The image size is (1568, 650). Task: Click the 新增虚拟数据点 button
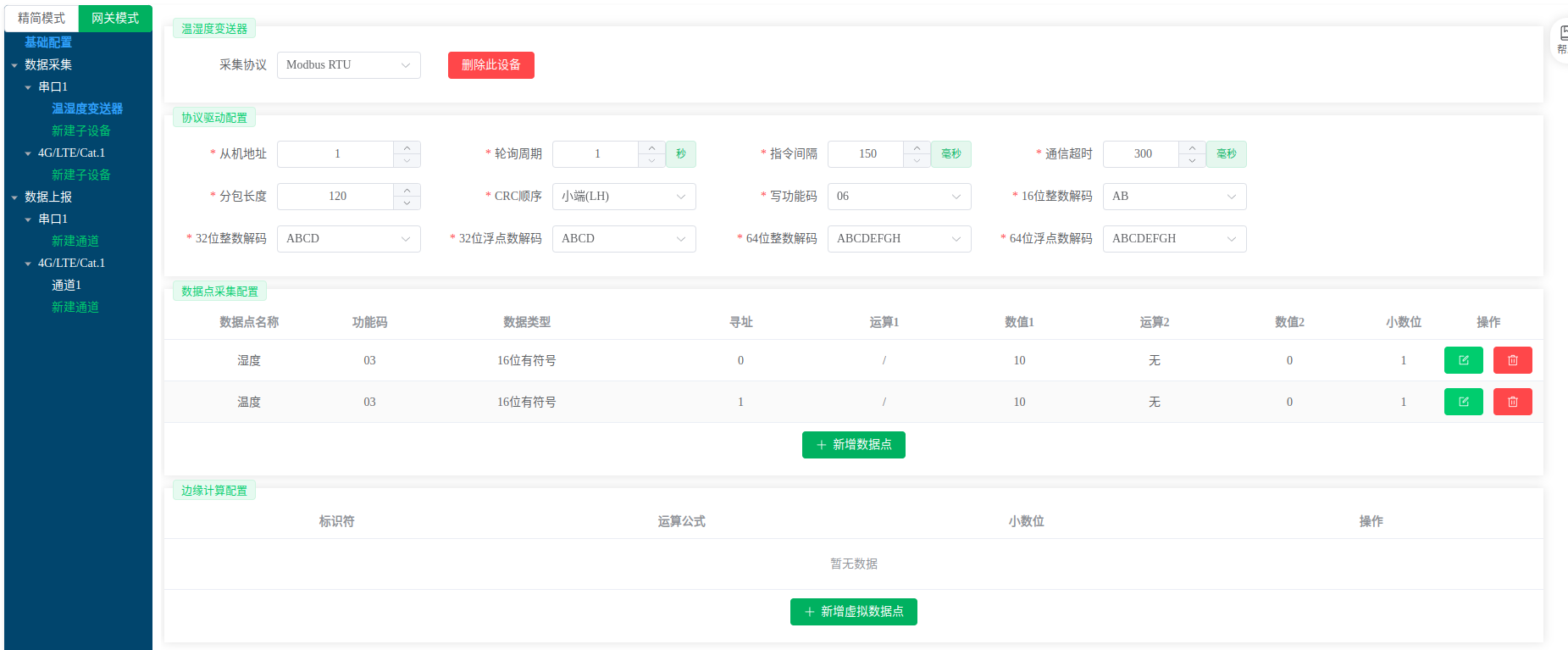pyautogui.click(x=854, y=612)
